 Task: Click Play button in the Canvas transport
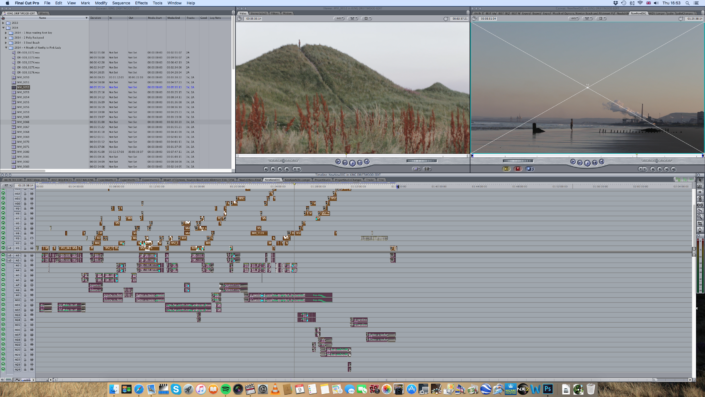pyautogui.click(x=587, y=163)
